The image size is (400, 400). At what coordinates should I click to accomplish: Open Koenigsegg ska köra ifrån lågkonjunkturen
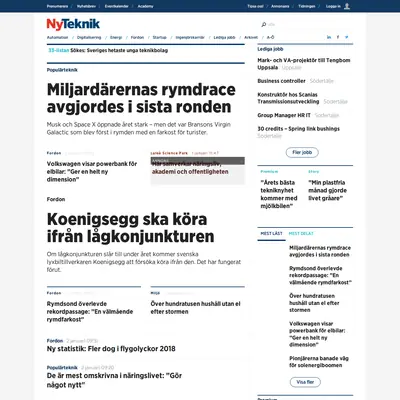point(130,228)
